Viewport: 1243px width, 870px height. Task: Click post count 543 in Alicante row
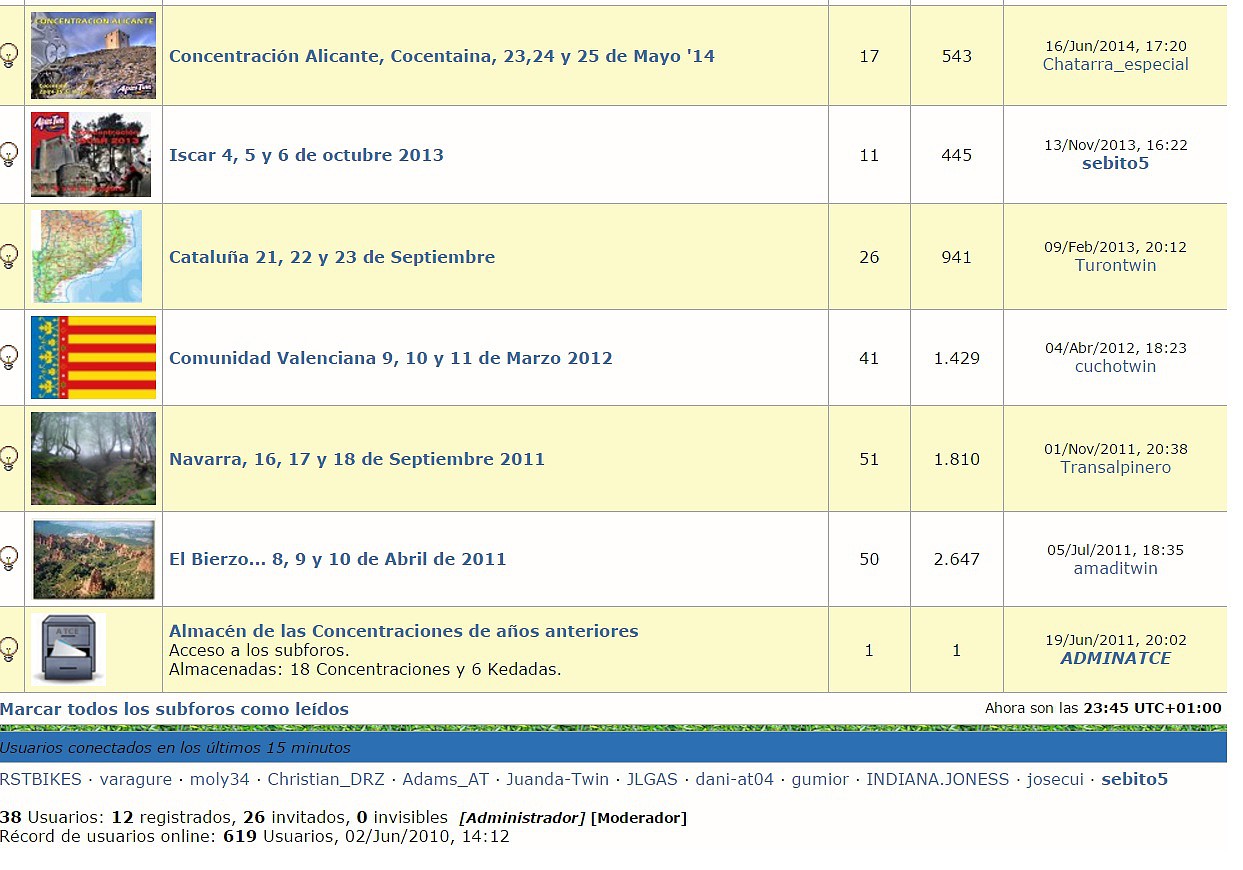pos(957,56)
